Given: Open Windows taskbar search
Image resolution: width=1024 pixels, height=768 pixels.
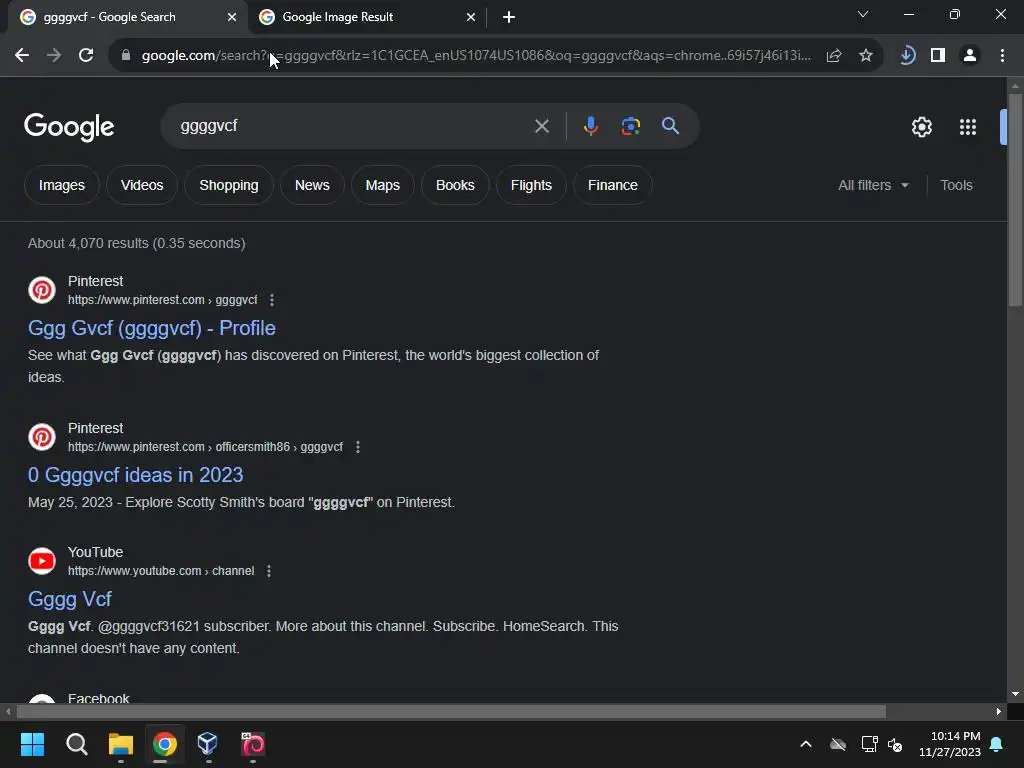Looking at the screenshot, I should (x=77, y=744).
